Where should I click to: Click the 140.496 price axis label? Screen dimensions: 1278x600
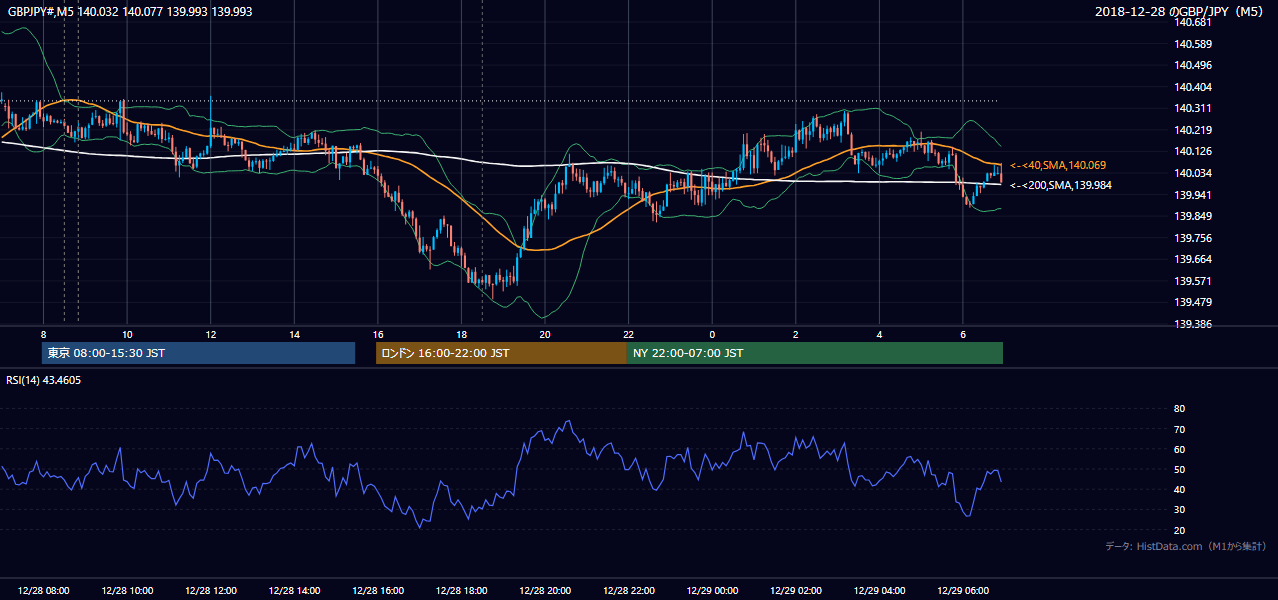[x=1194, y=65]
